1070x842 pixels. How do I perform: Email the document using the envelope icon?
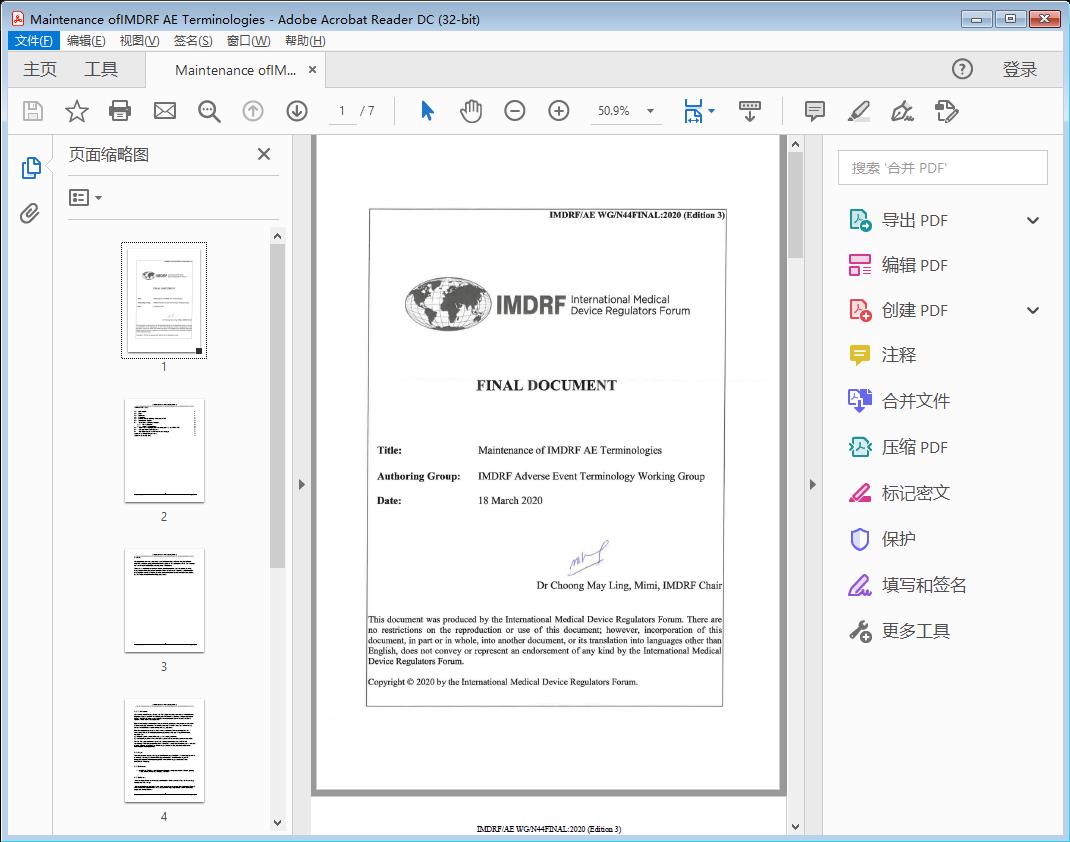point(164,111)
